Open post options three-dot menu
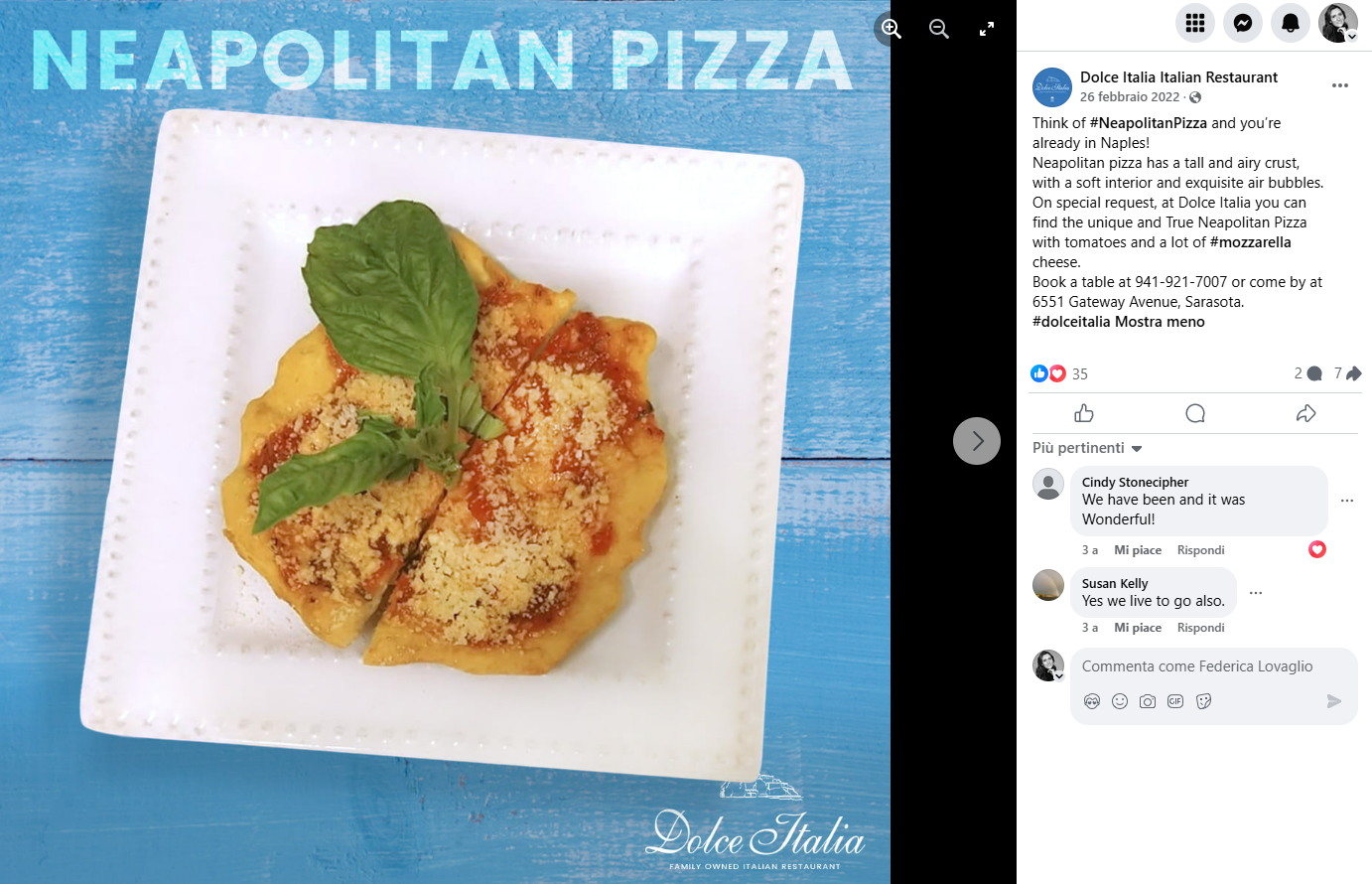 point(1340,85)
